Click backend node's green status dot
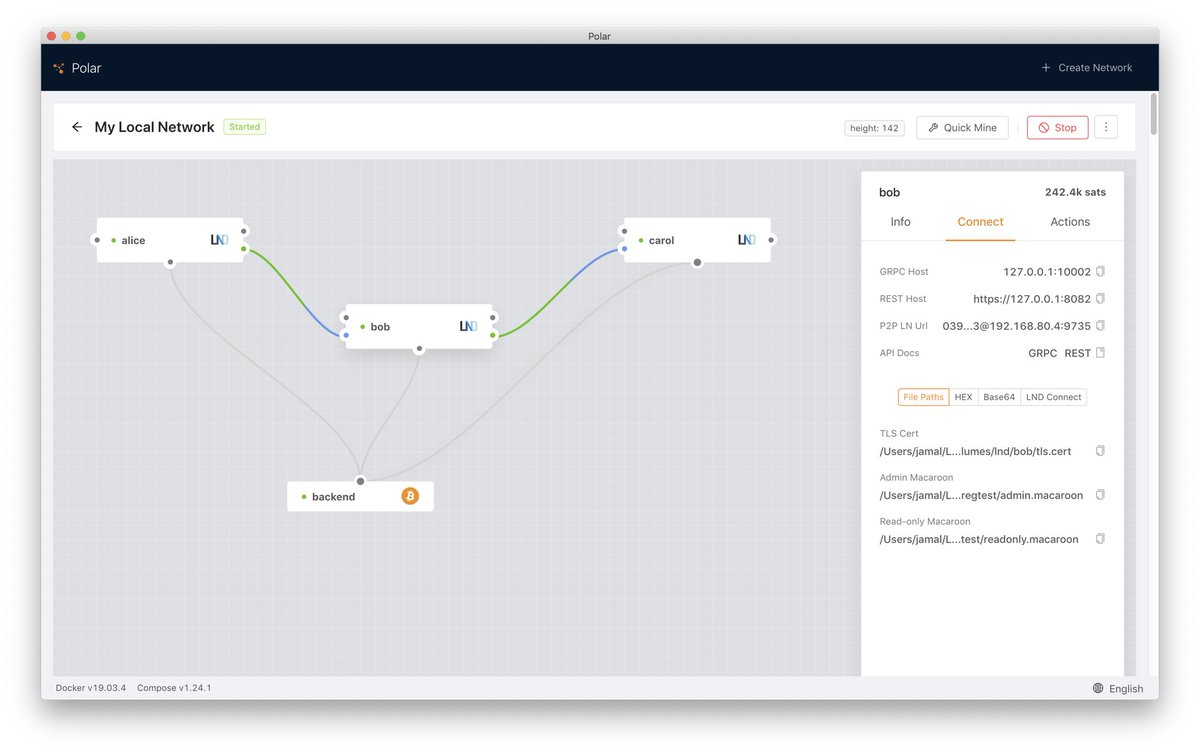The height and width of the screenshot is (754, 1200). [x=304, y=496]
